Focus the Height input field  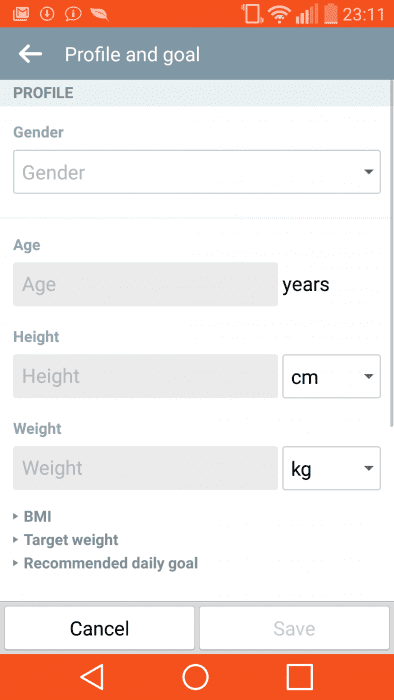(x=145, y=376)
